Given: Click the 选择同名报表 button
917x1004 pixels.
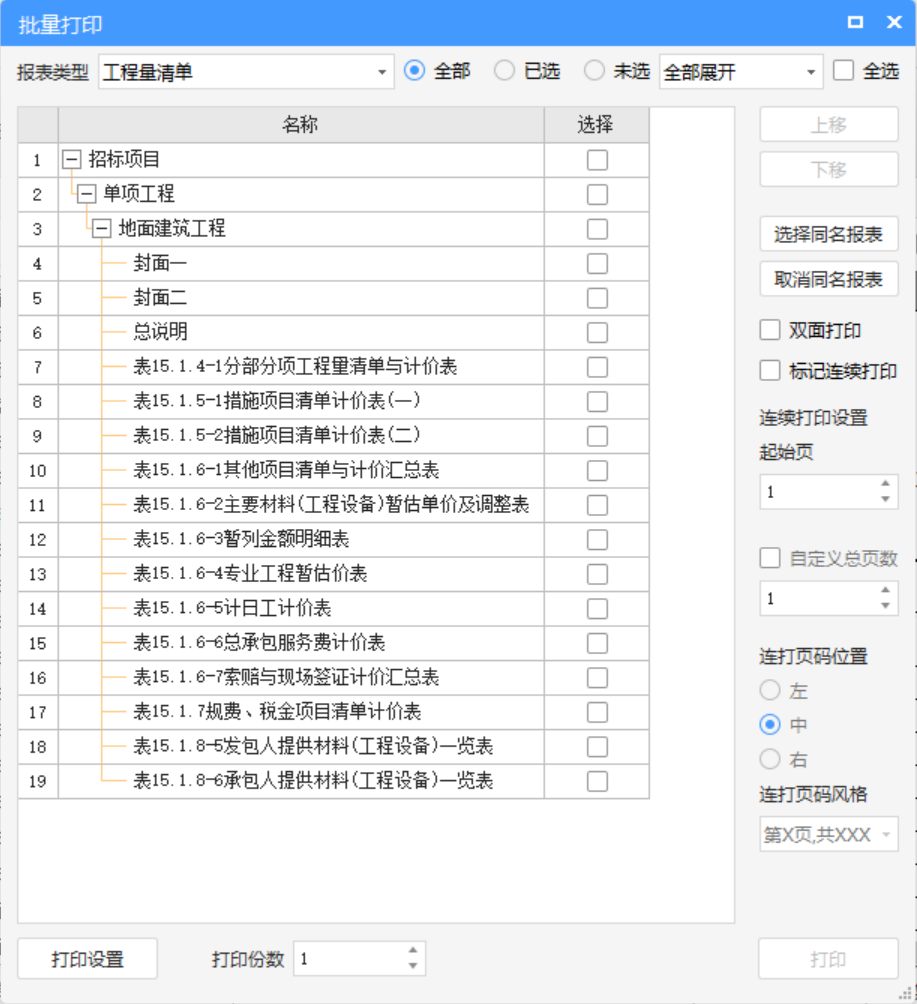Looking at the screenshot, I should [x=828, y=234].
